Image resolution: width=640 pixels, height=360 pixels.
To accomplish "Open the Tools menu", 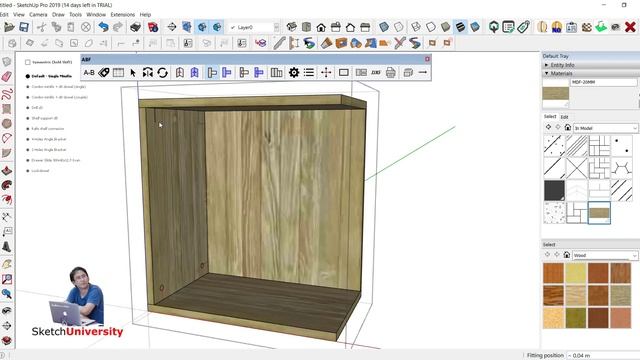I will point(75,15).
